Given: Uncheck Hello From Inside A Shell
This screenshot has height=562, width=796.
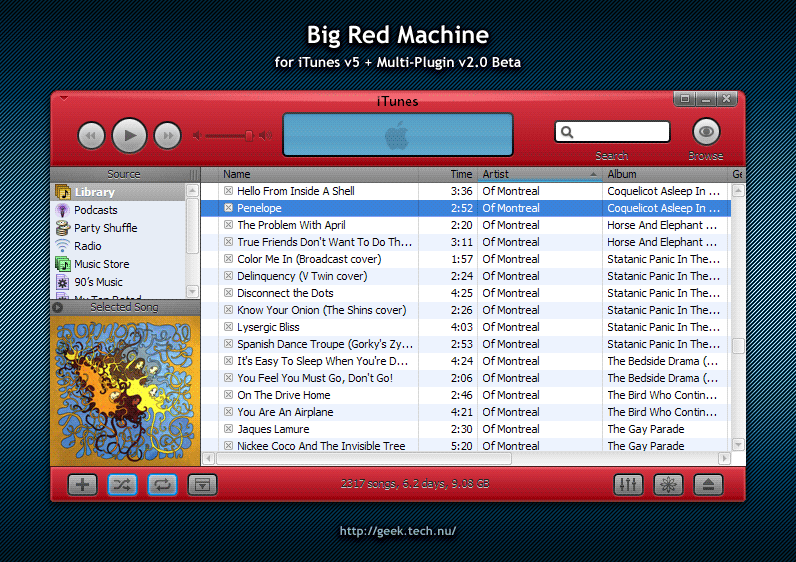Looking at the screenshot, I should click(x=228, y=191).
